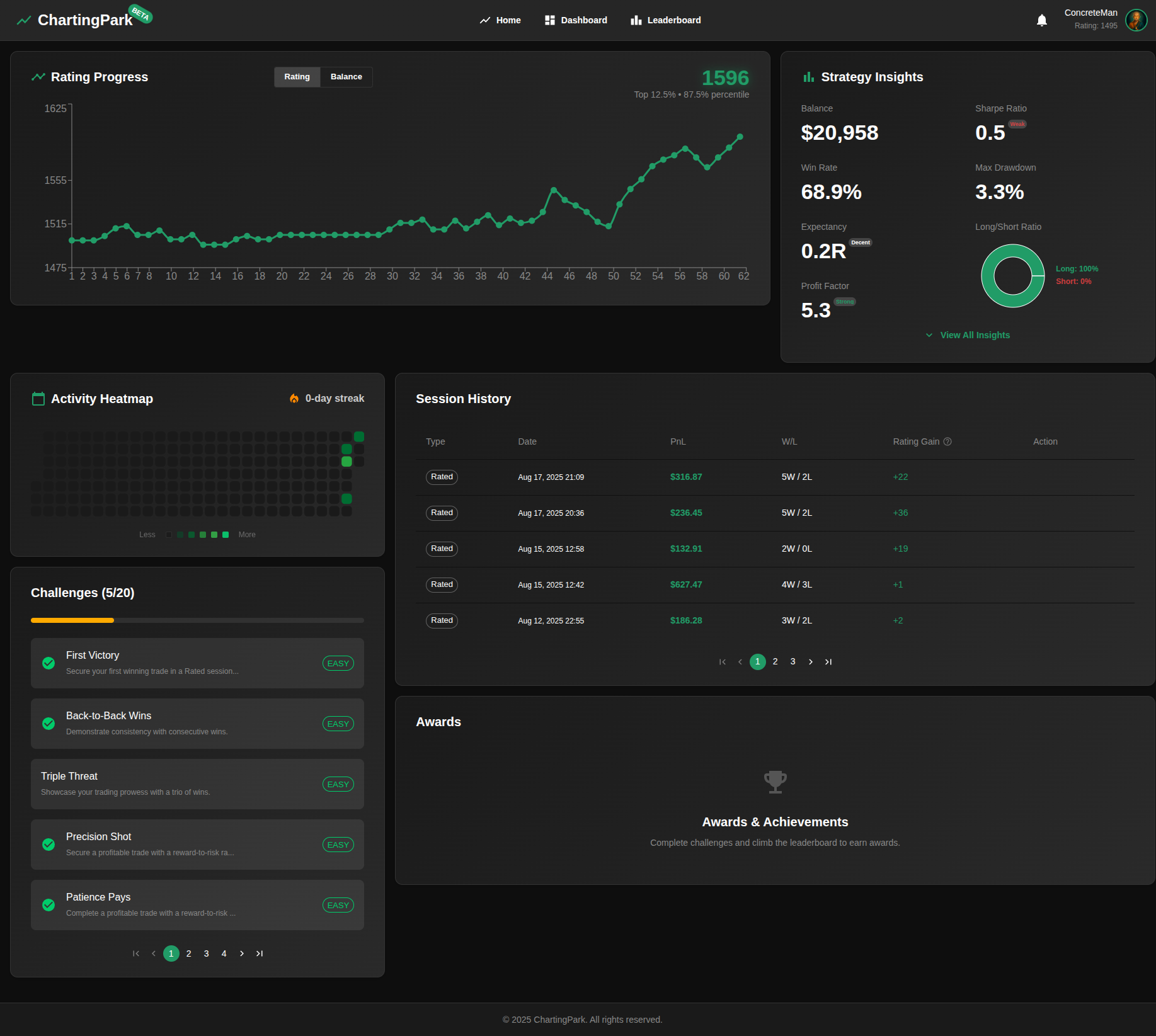Open the notifications bell icon

1041,20
